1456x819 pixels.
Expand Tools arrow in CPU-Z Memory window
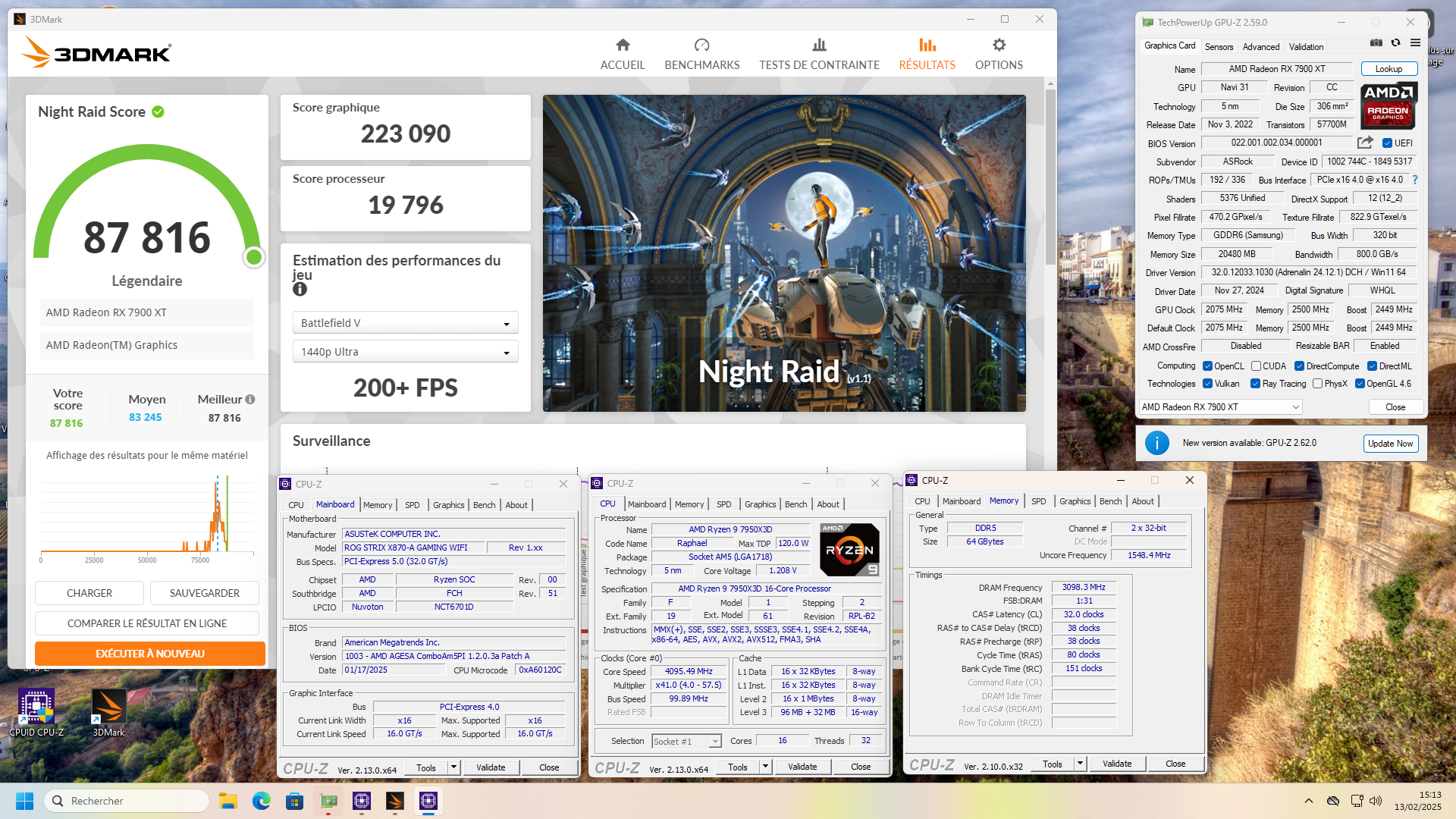[x=1080, y=764]
